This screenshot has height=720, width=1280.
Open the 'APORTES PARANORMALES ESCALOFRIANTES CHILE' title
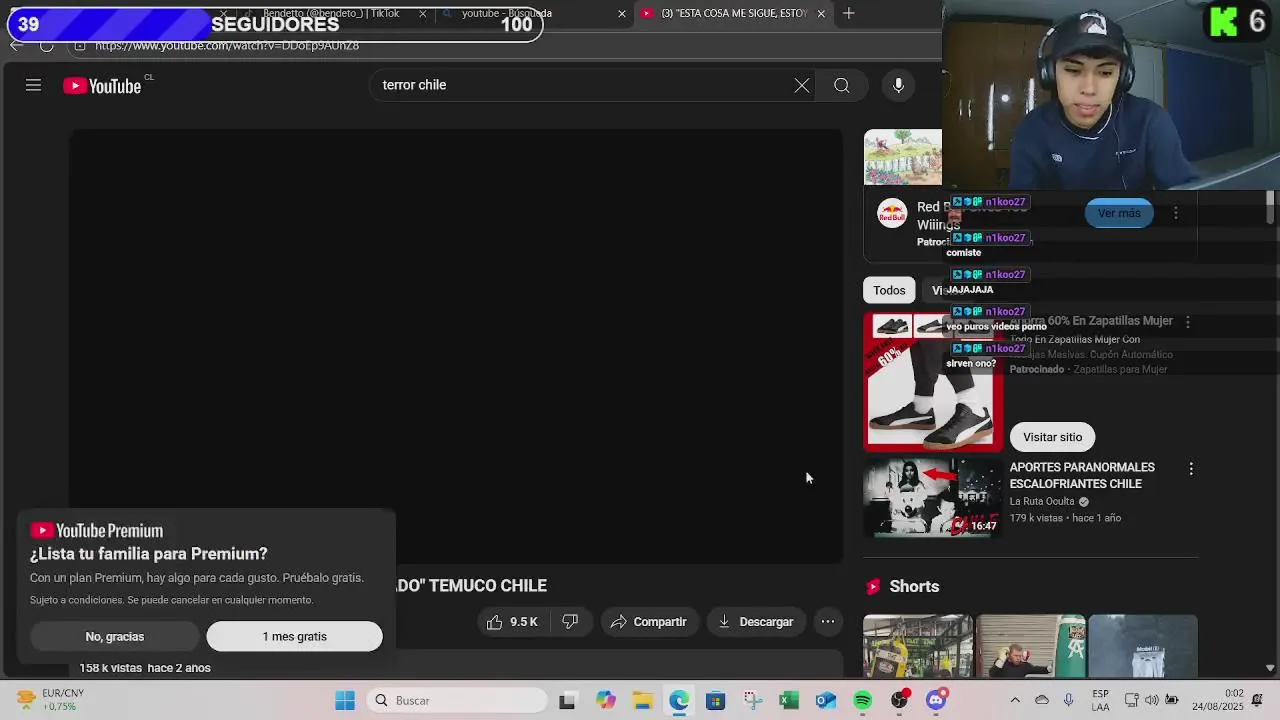(1082, 475)
